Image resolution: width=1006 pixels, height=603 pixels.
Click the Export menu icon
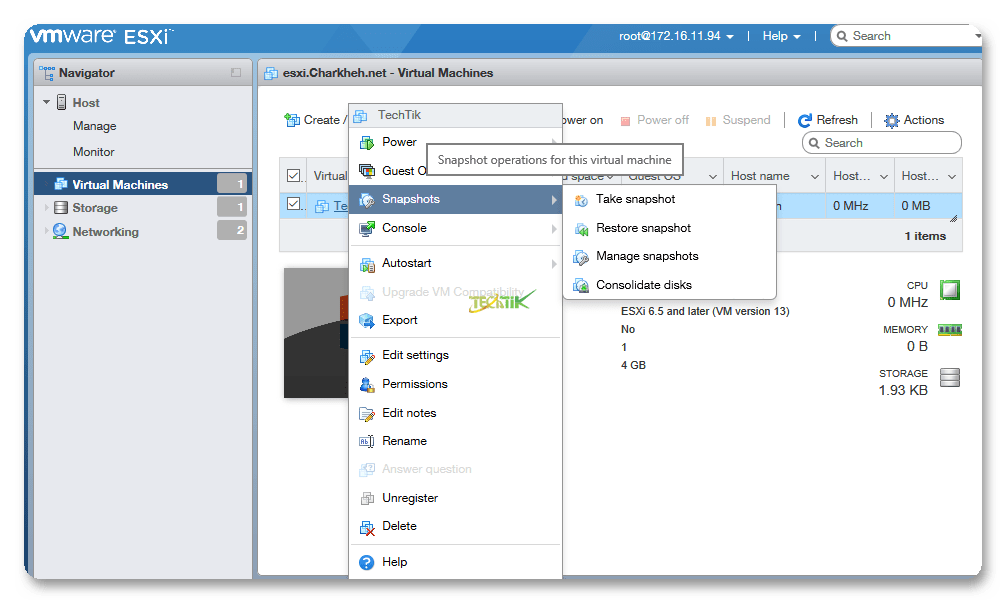coord(367,321)
